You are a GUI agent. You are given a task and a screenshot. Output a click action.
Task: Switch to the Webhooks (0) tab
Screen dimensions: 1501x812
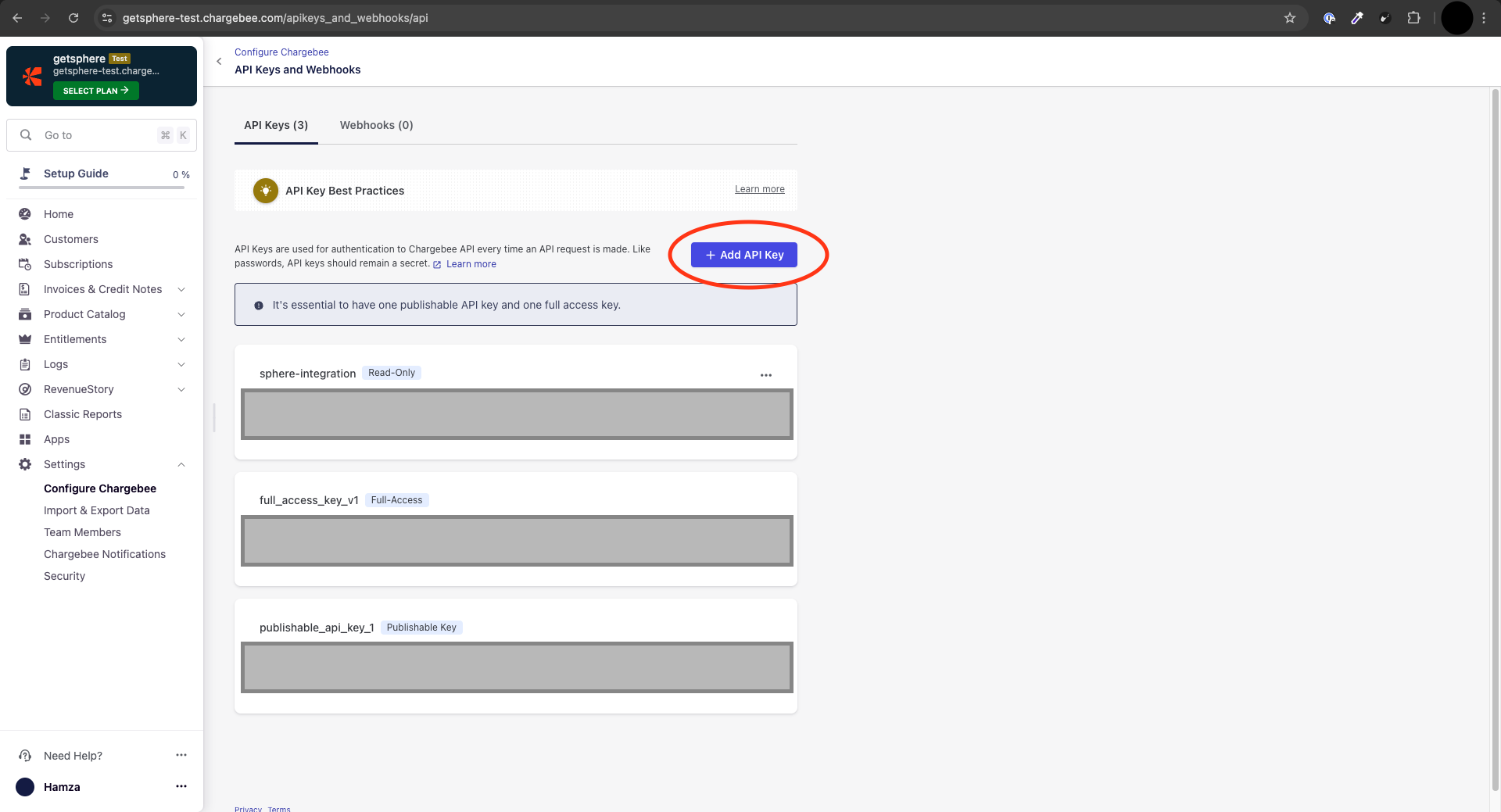376,125
